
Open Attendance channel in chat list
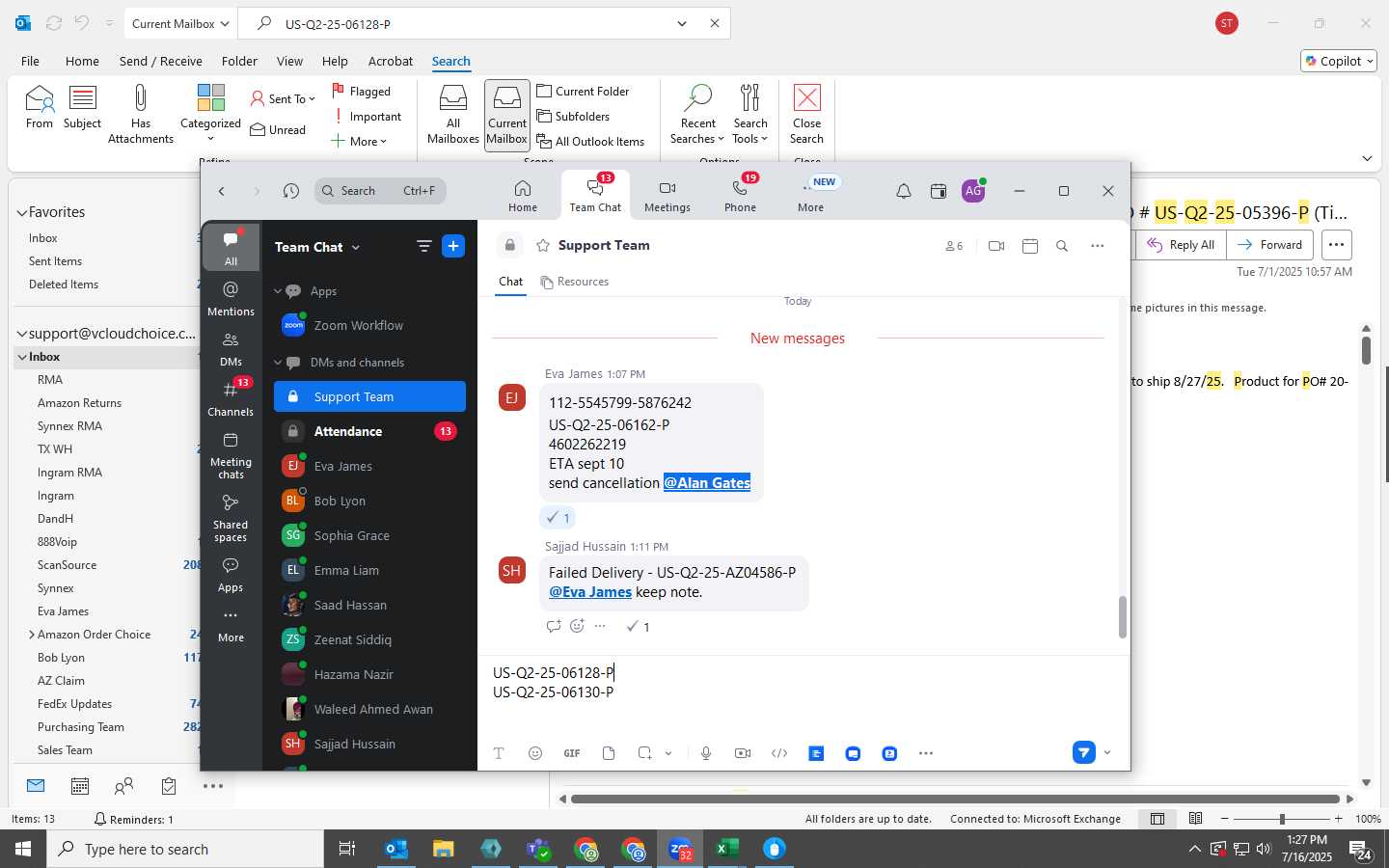[x=369, y=431]
